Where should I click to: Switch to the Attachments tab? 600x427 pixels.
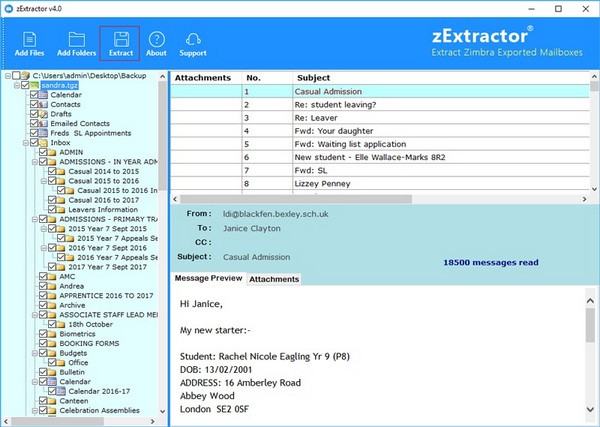(x=274, y=279)
